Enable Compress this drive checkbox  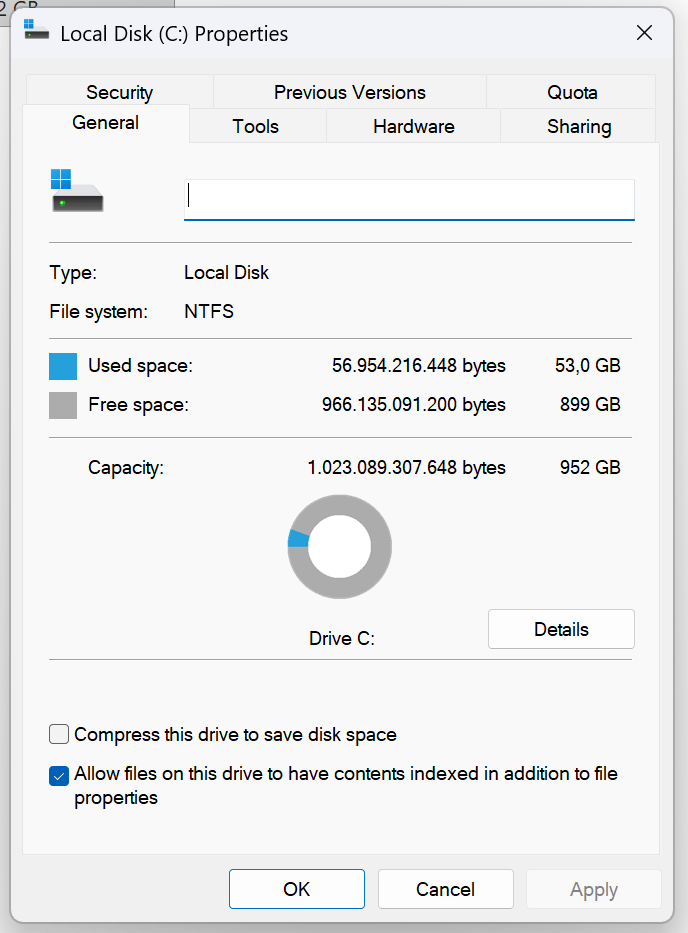tap(59, 734)
